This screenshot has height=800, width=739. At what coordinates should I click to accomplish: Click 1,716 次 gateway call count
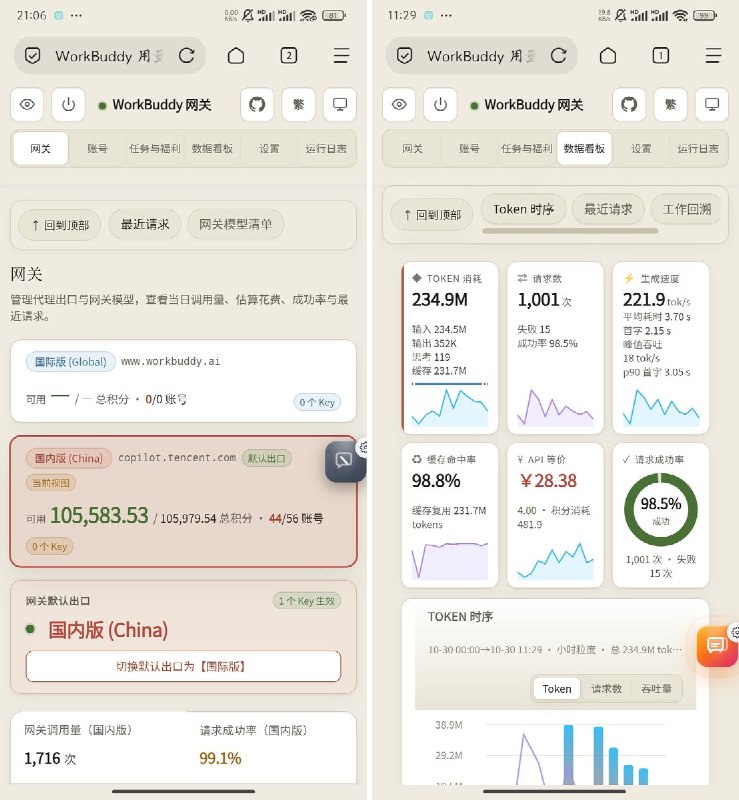coord(50,758)
